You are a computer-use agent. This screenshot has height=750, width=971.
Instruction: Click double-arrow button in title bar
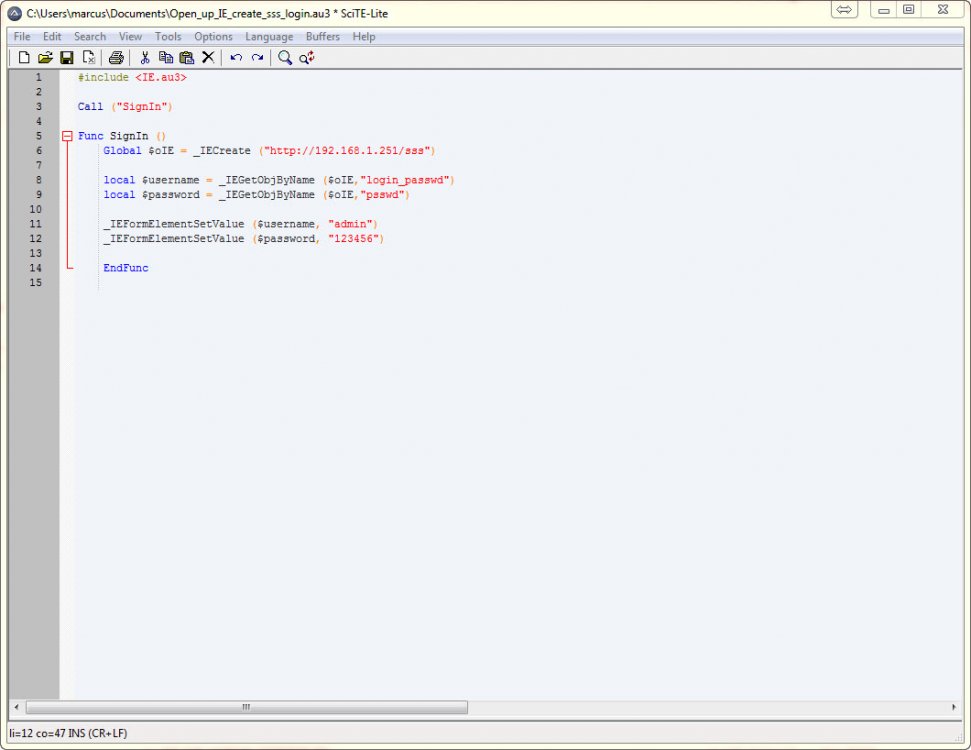point(844,9)
